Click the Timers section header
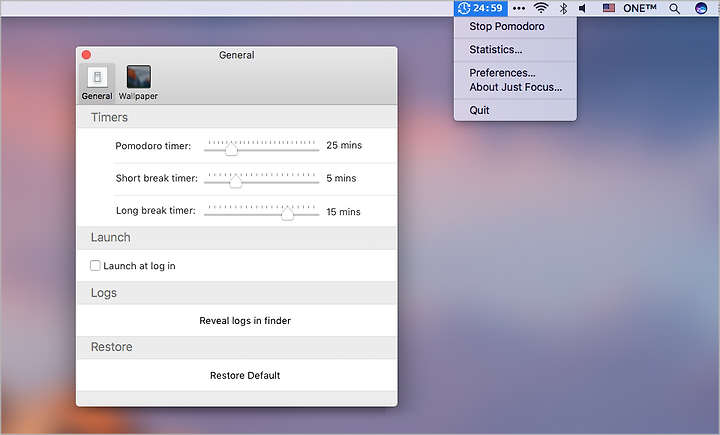Image resolution: width=720 pixels, height=435 pixels. point(109,117)
